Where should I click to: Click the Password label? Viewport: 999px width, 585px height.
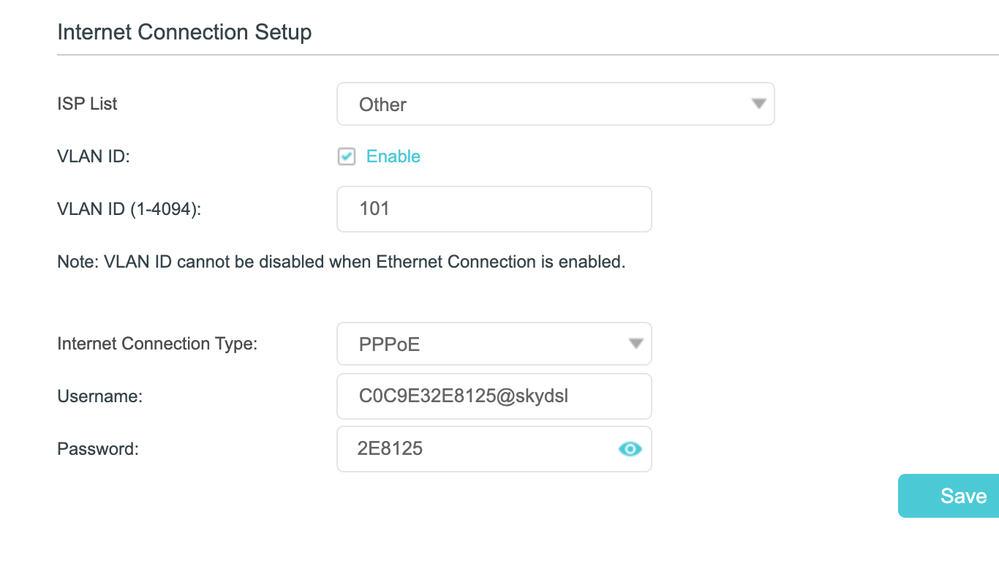[98, 449]
